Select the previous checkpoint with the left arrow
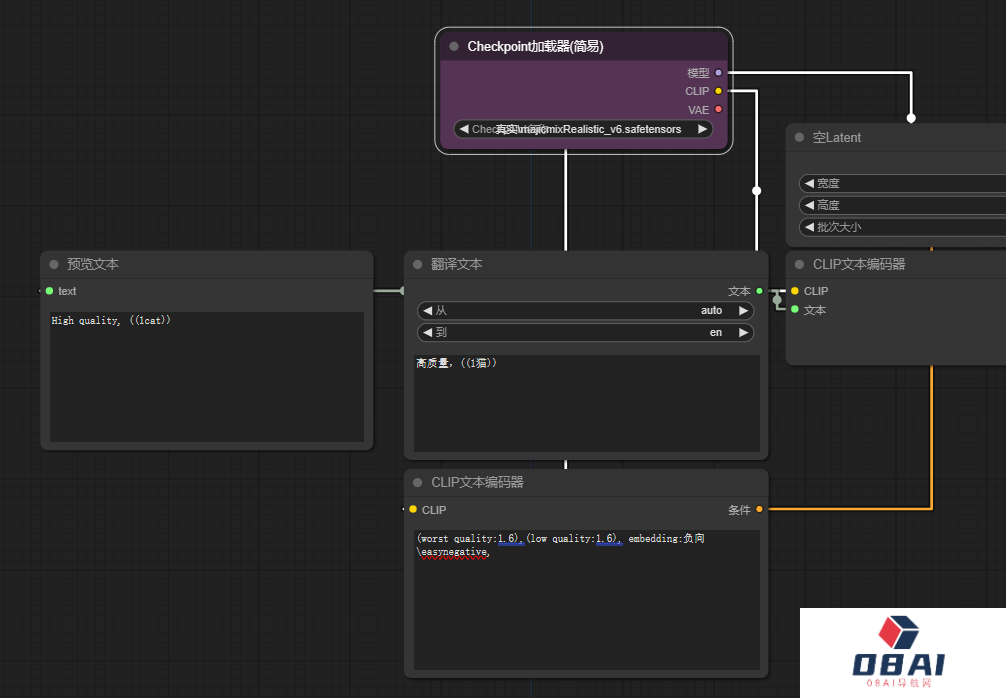The image size is (1006, 698). click(x=464, y=129)
